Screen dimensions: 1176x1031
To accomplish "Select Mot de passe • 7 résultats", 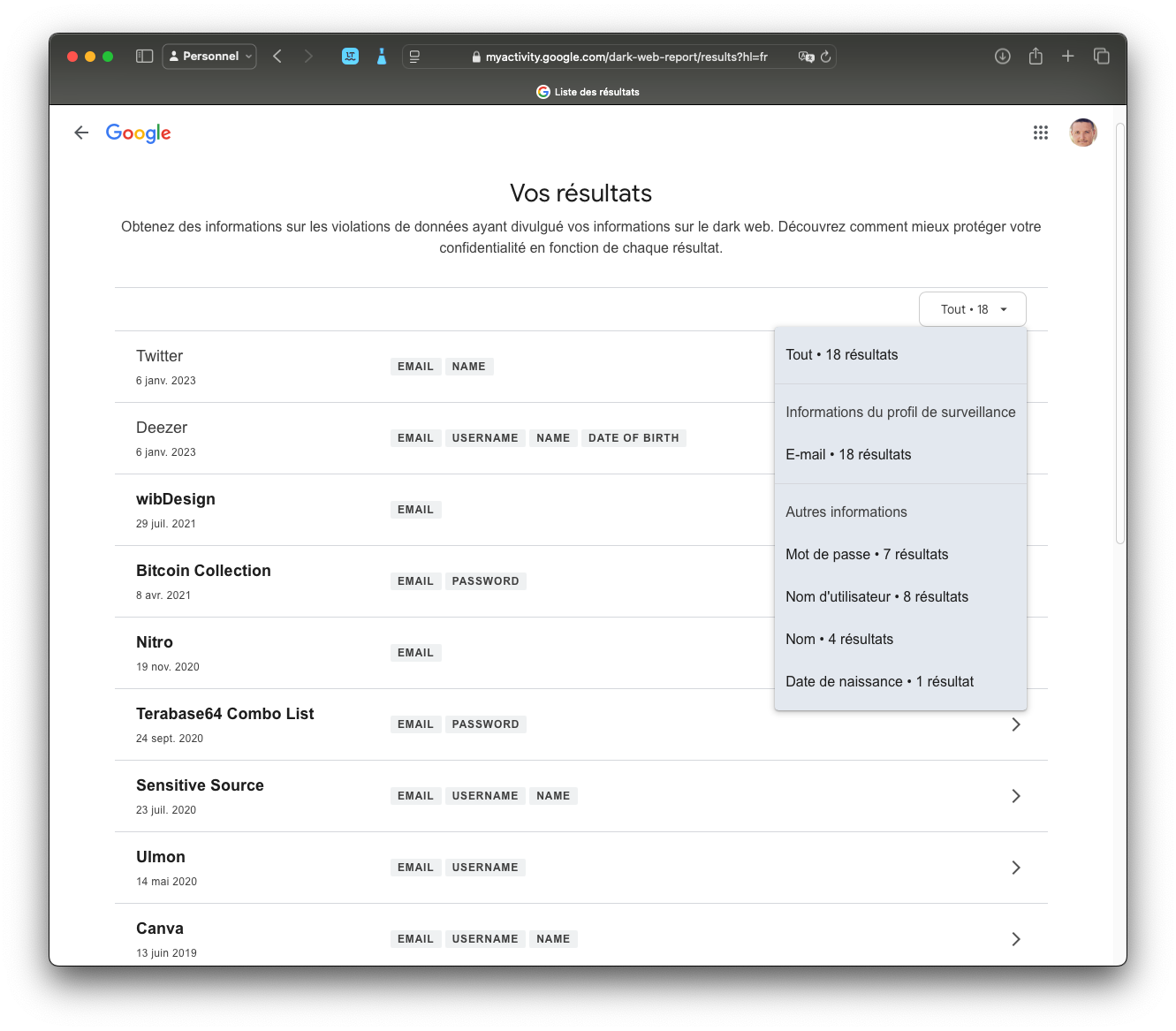I will 867,555.
